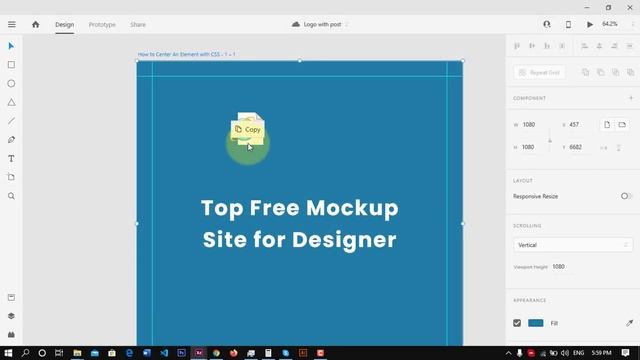Switch to the Prototype tab

(102, 24)
